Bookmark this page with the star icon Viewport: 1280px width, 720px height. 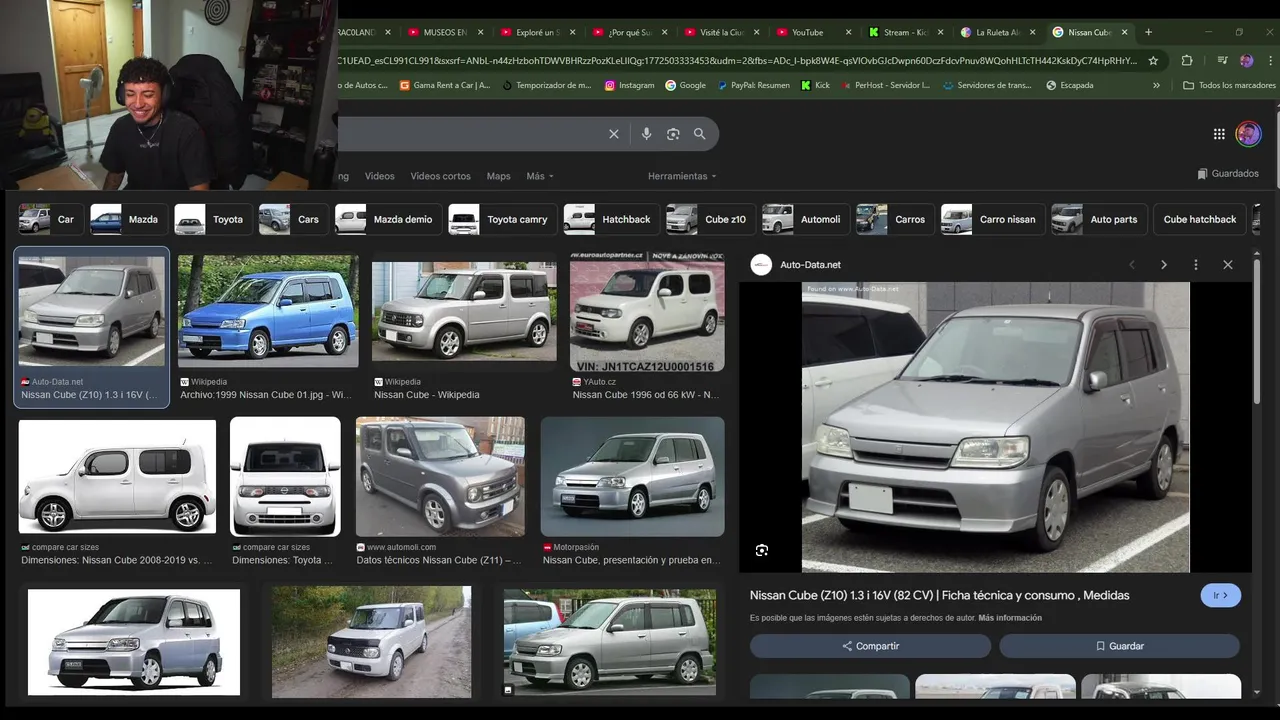click(1153, 60)
